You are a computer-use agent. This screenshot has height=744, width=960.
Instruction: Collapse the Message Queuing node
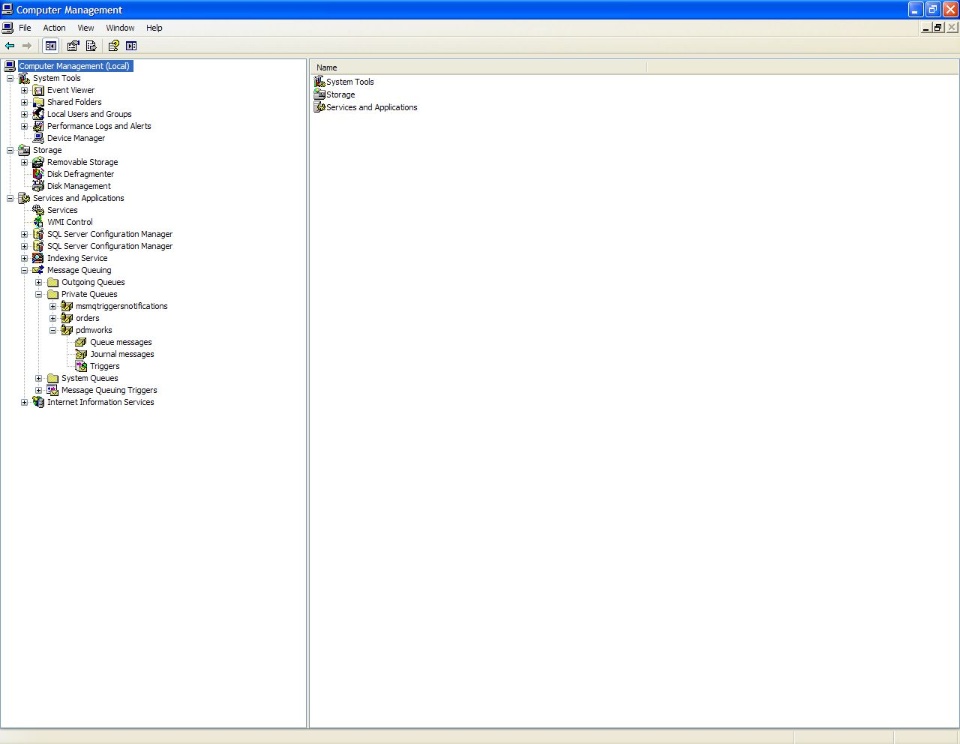(x=24, y=270)
